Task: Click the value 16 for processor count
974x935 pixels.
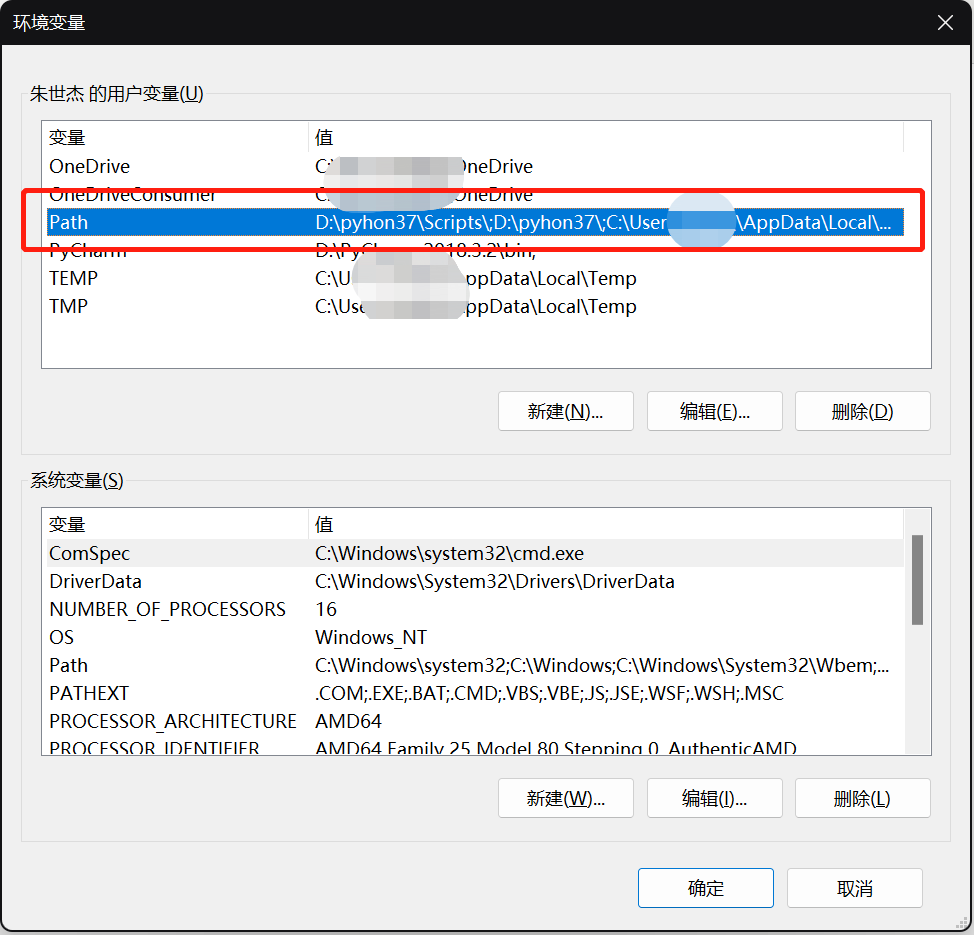Action: click(x=325, y=609)
